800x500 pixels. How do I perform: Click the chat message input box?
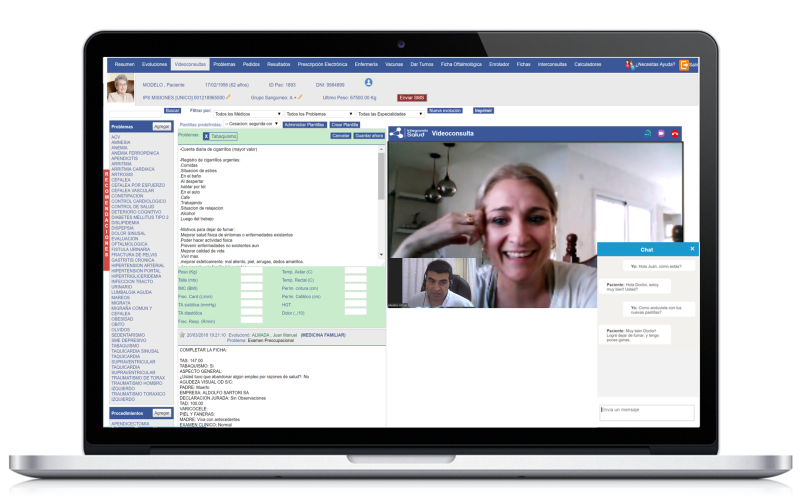[646, 413]
